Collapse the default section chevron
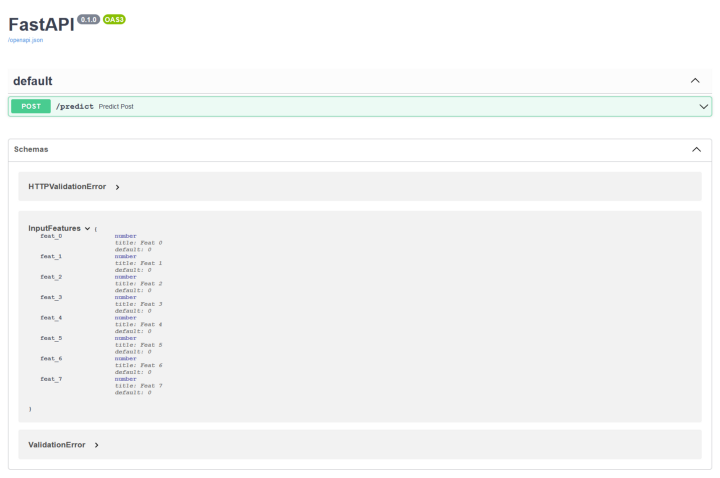This screenshot has width=720, height=478. pyautogui.click(x=695, y=81)
